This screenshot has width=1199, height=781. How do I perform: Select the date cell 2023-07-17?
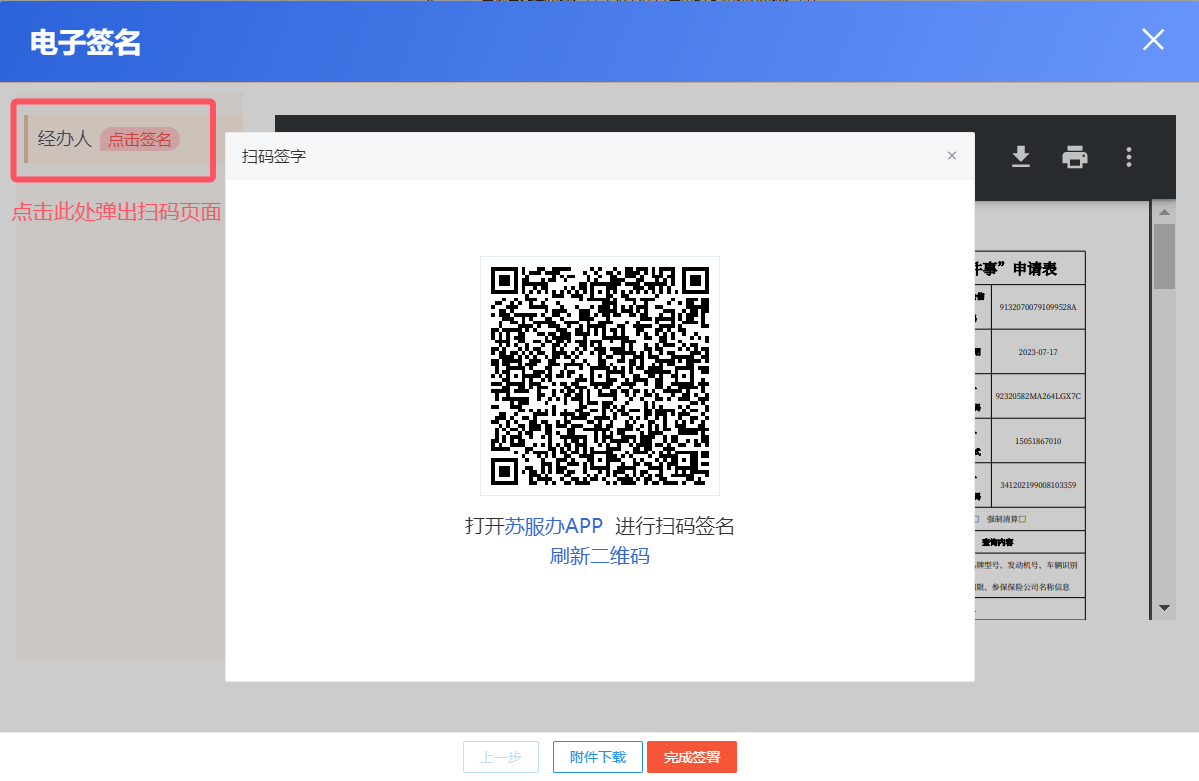(x=1038, y=352)
